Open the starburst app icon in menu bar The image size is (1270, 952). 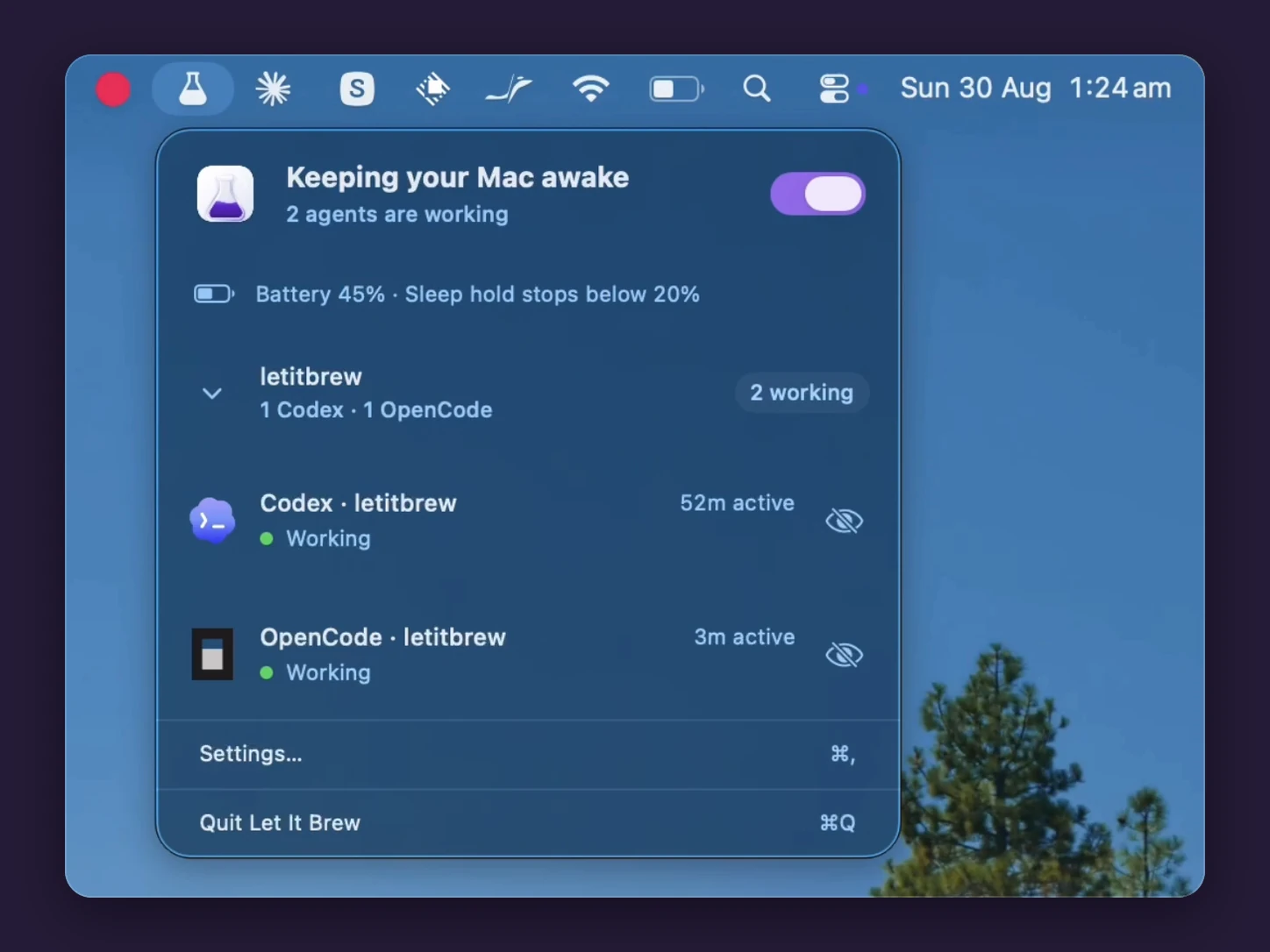click(x=273, y=89)
